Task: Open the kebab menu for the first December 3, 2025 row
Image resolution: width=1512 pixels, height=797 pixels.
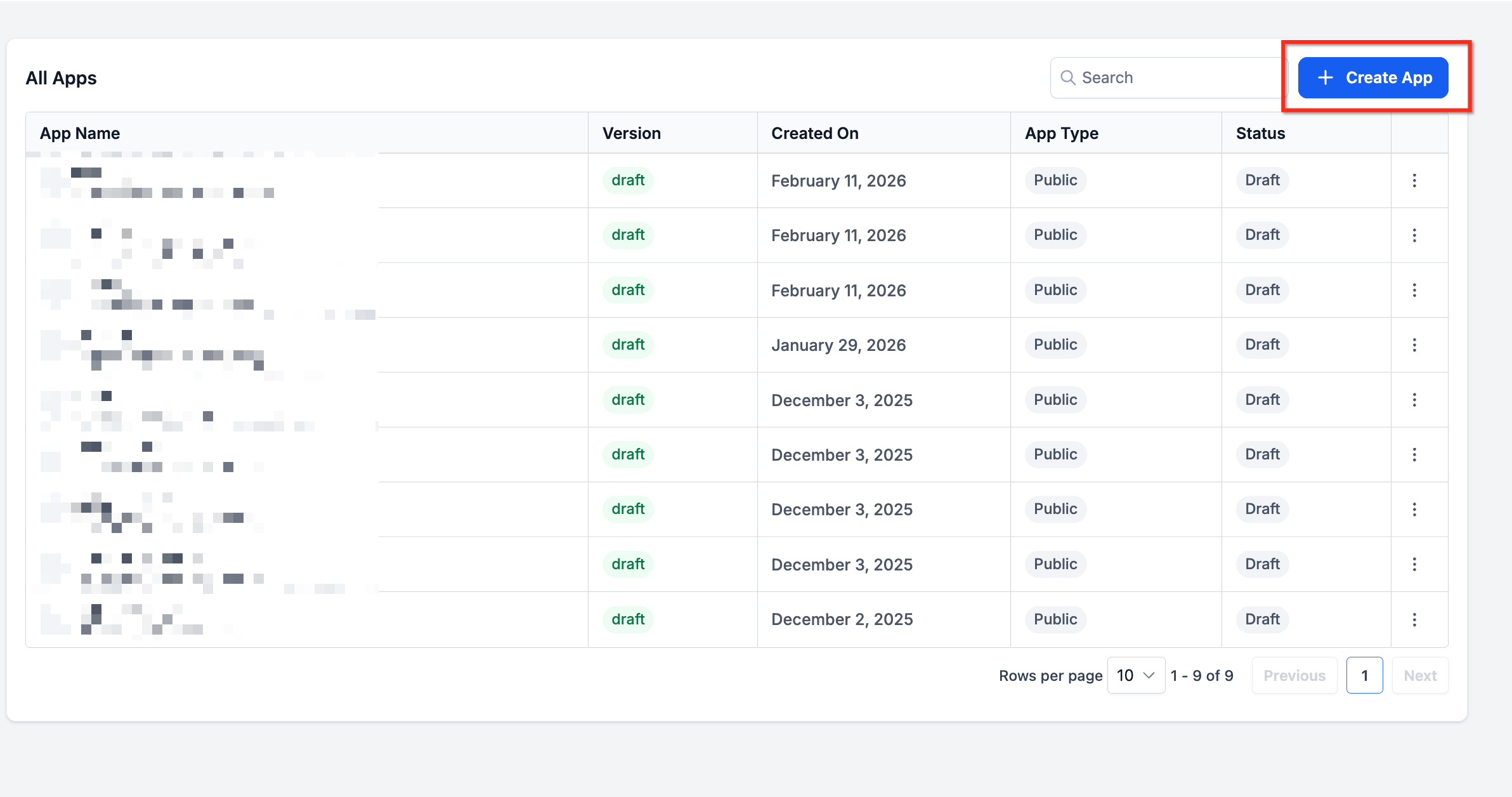Action: click(x=1414, y=400)
